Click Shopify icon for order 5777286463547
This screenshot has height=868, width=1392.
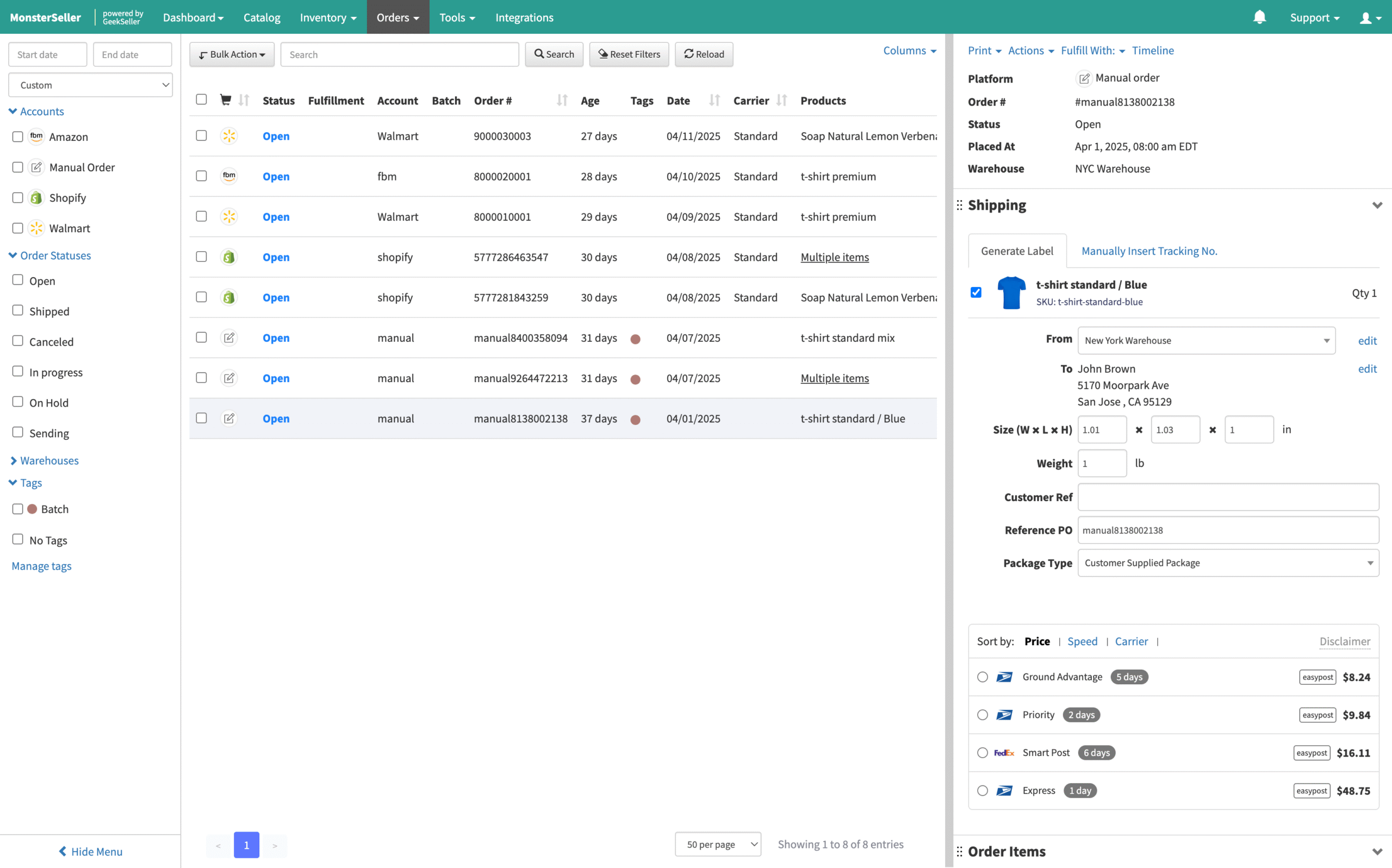[x=228, y=257]
